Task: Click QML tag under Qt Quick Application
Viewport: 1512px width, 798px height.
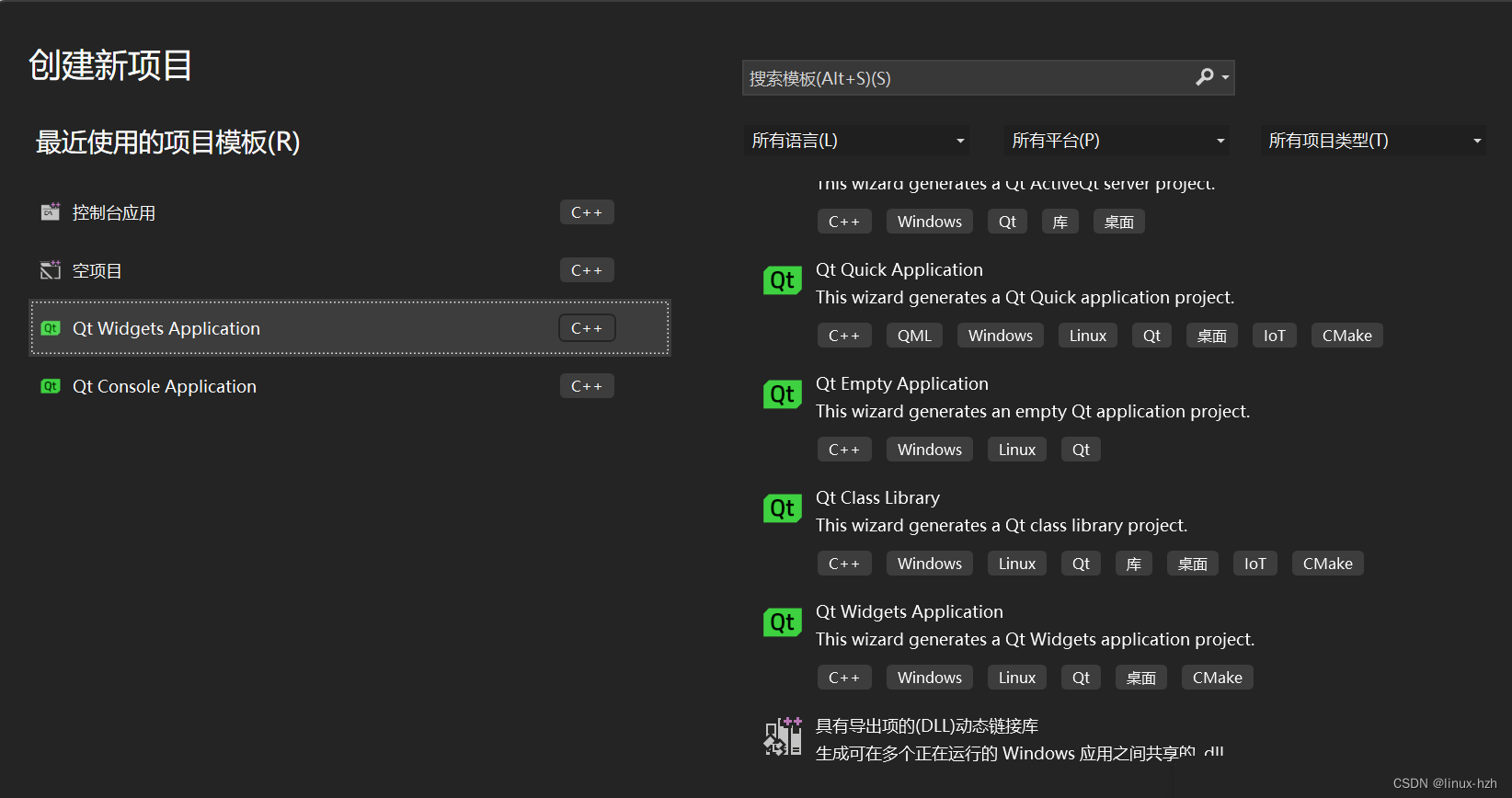Action: click(914, 336)
